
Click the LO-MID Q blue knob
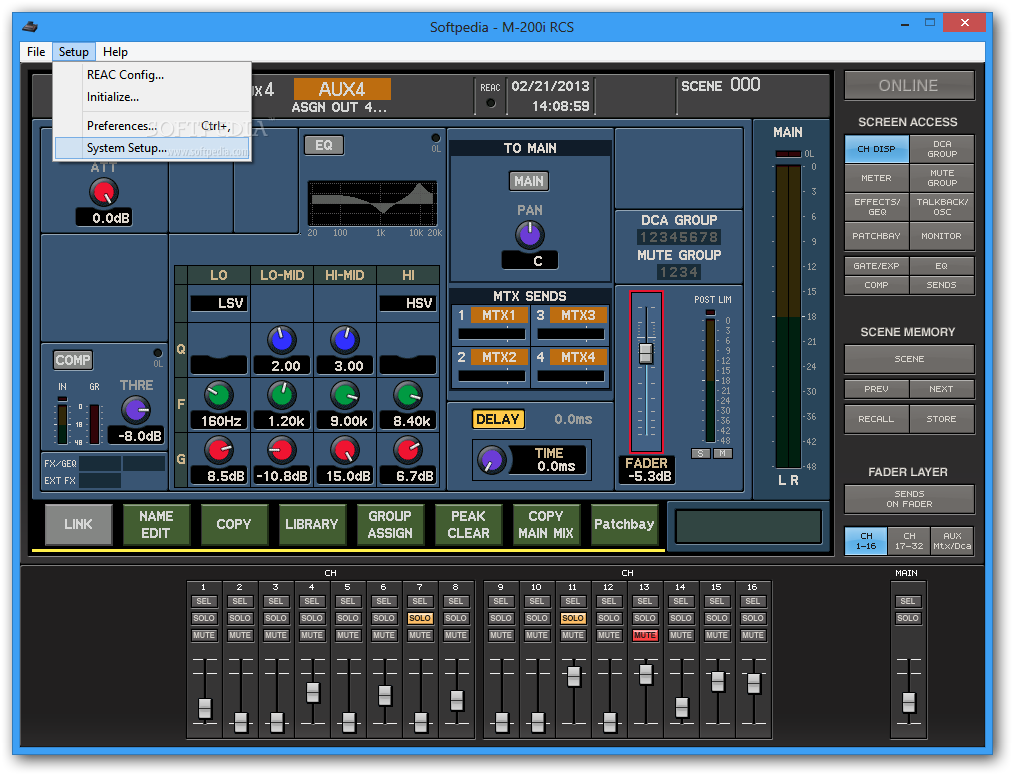tap(282, 340)
